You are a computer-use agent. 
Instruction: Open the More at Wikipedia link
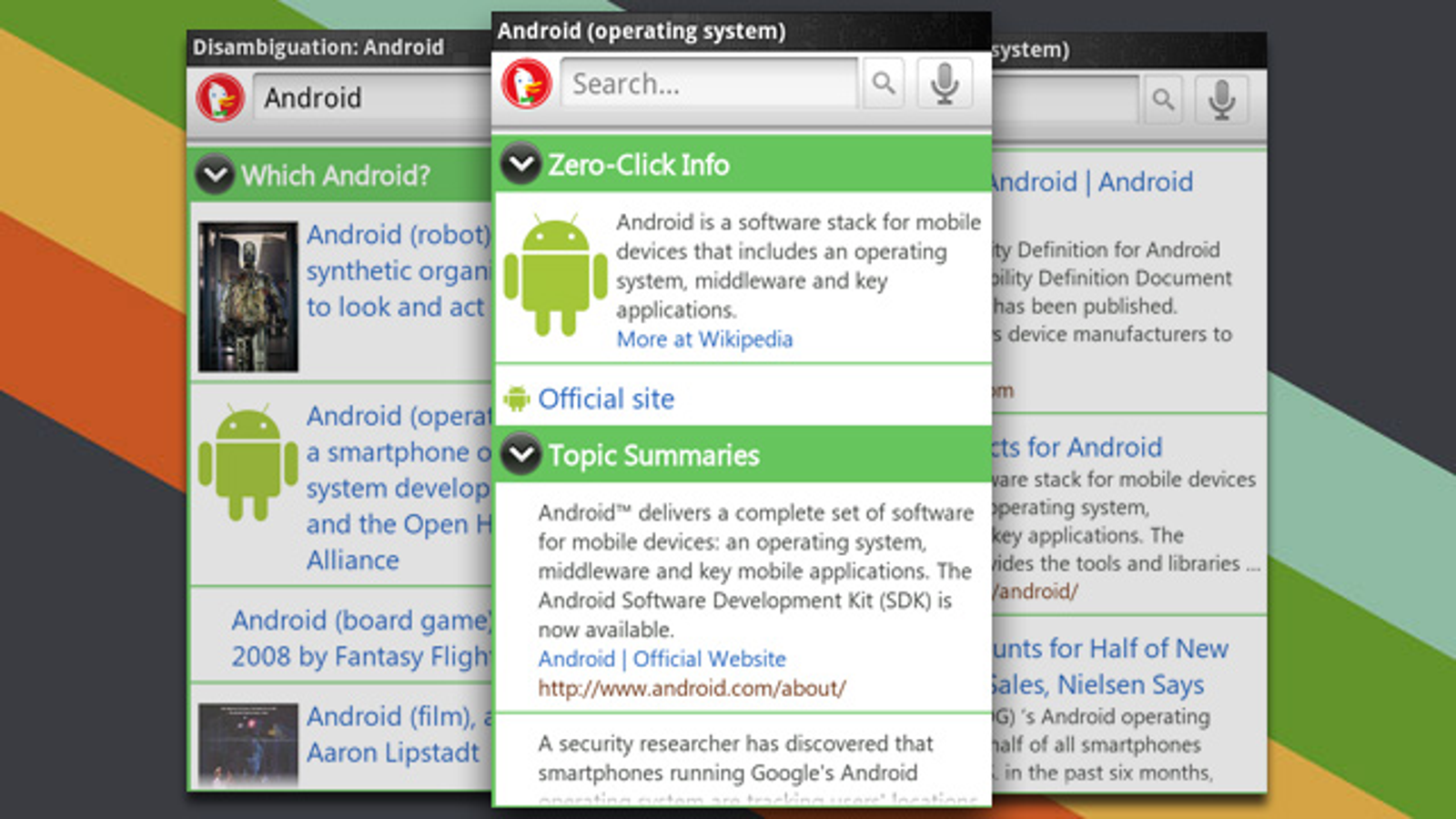704,339
